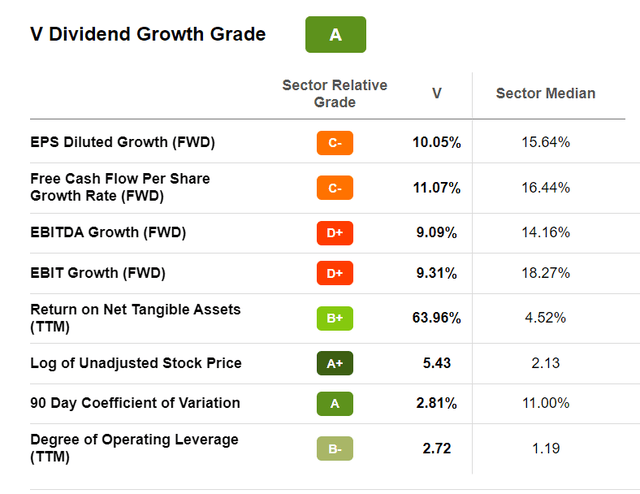Click the D+ badge for EBIT Growth
Screen dimensions: 640x494
(x=335, y=272)
